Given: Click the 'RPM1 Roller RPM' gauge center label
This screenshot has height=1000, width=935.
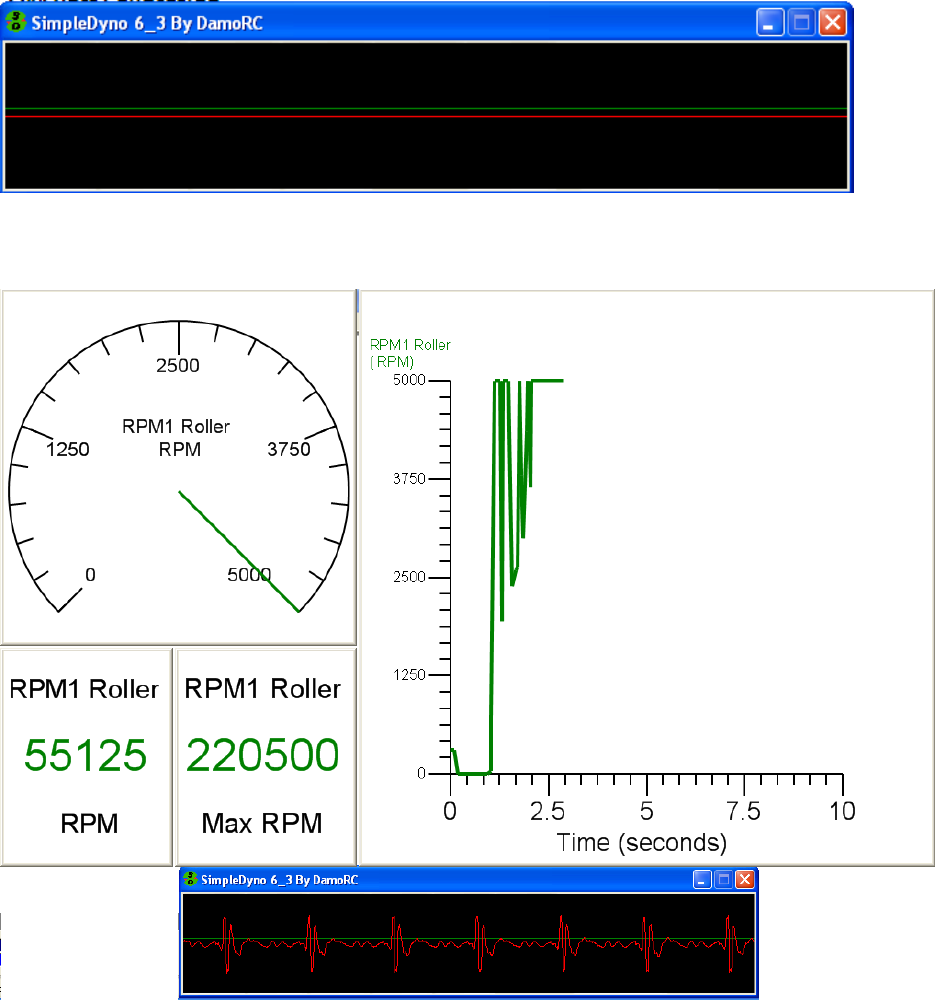Looking at the screenshot, I should [177, 438].
